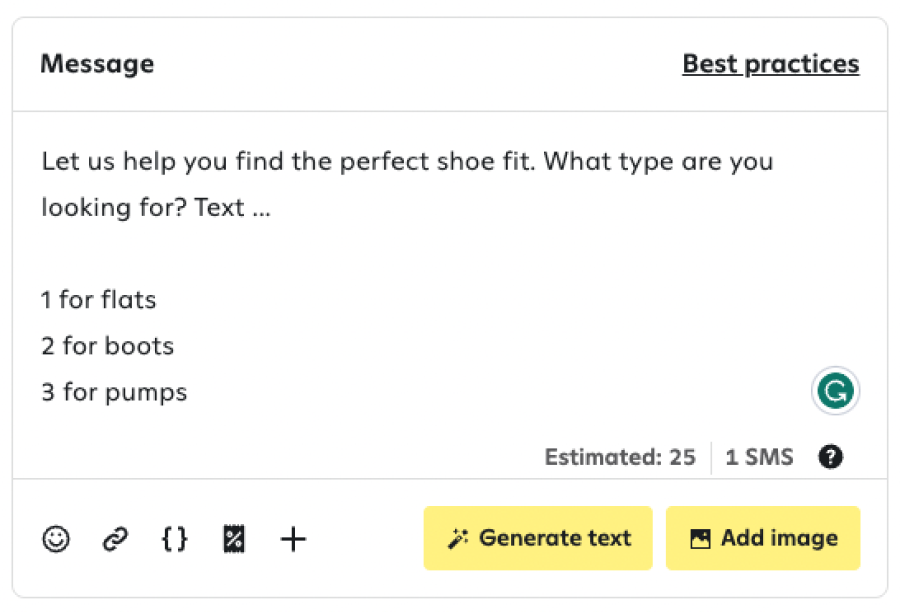
Task: Insert a variable with curly braces icon
Action: tap(174, 539)
